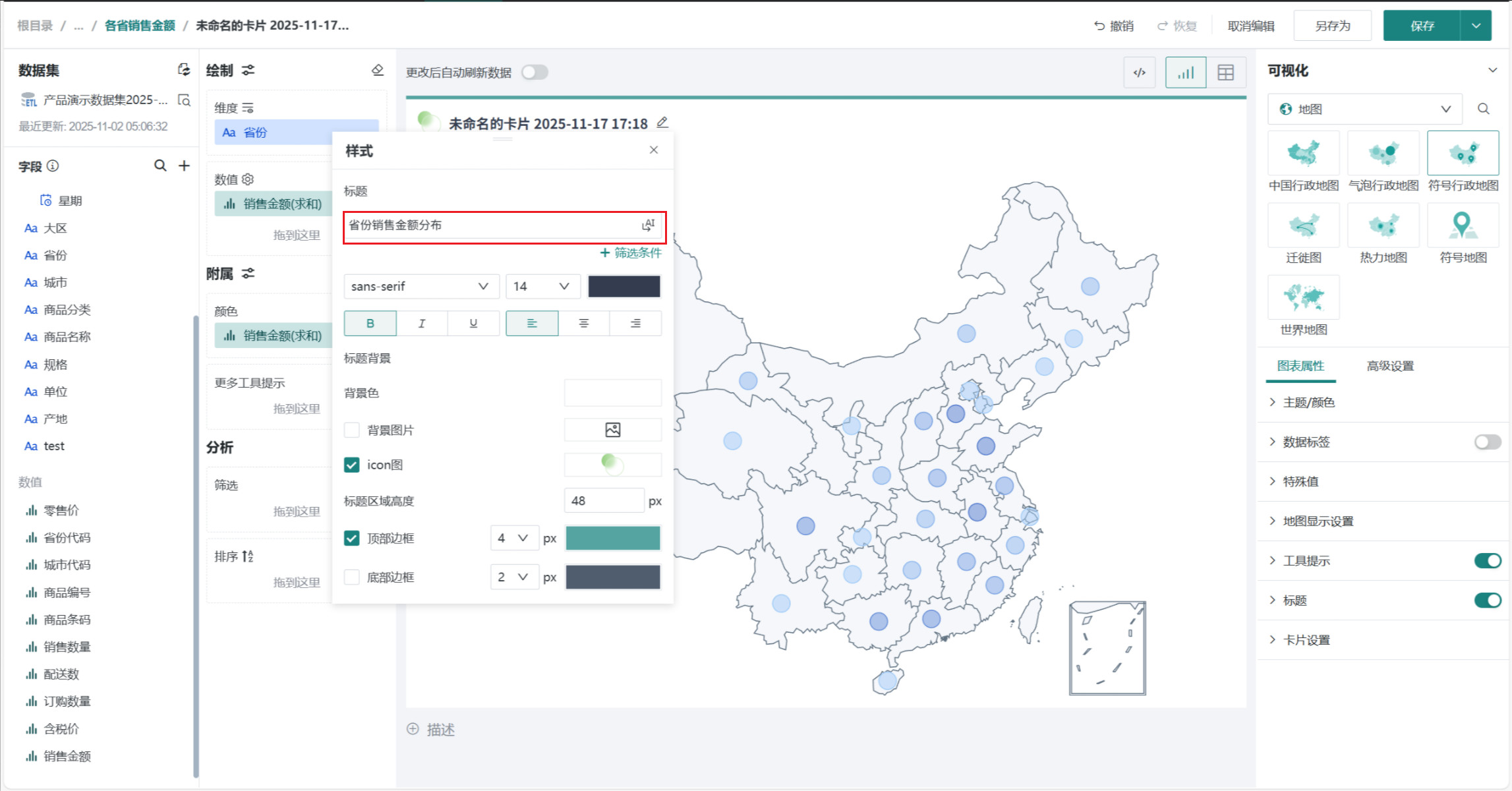Viewport: 1512px width, 791px height.
Task: Apply underline formatting to title
Action: (473, 324)
